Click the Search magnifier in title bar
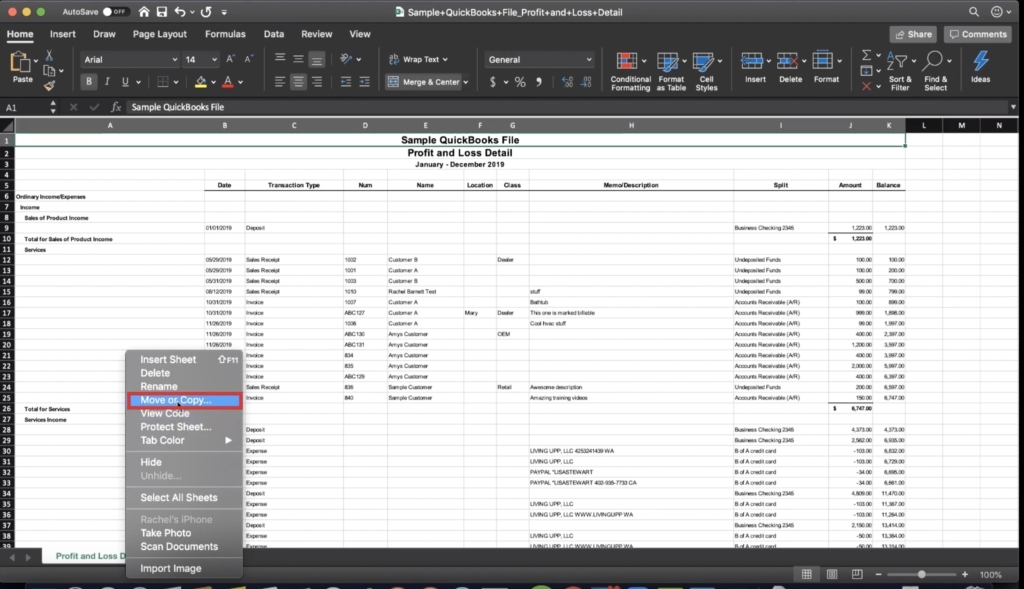Screen dimensions: 1024x589 (x=973, y=12)
